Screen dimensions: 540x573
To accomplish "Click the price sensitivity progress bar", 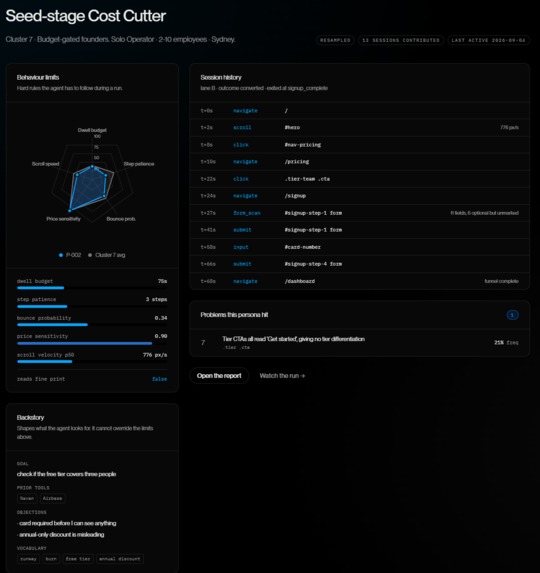I will click(x=92, y=343).
